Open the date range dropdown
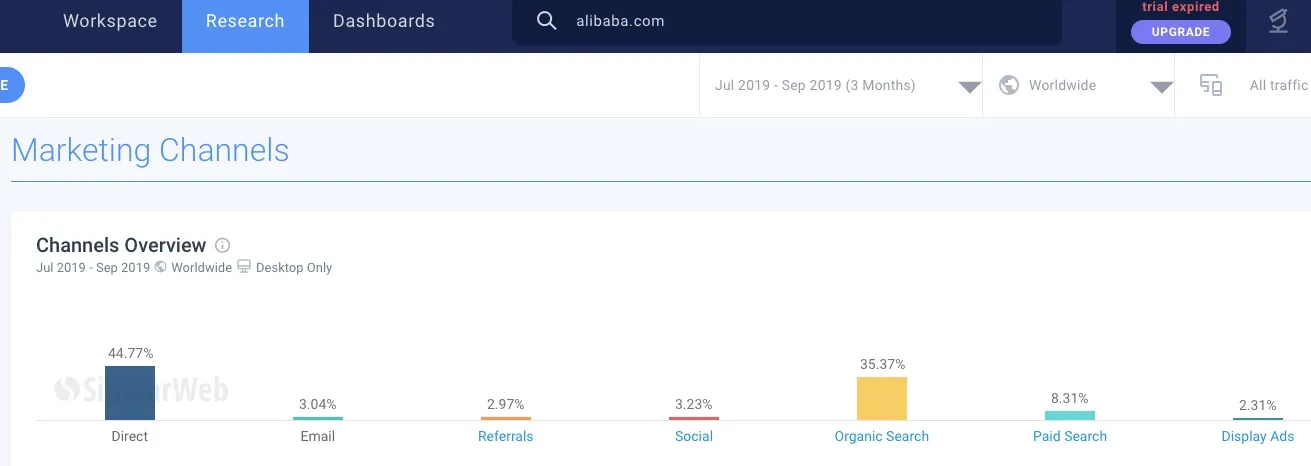Screen dimensions: 1311x466 click(968, 86)
